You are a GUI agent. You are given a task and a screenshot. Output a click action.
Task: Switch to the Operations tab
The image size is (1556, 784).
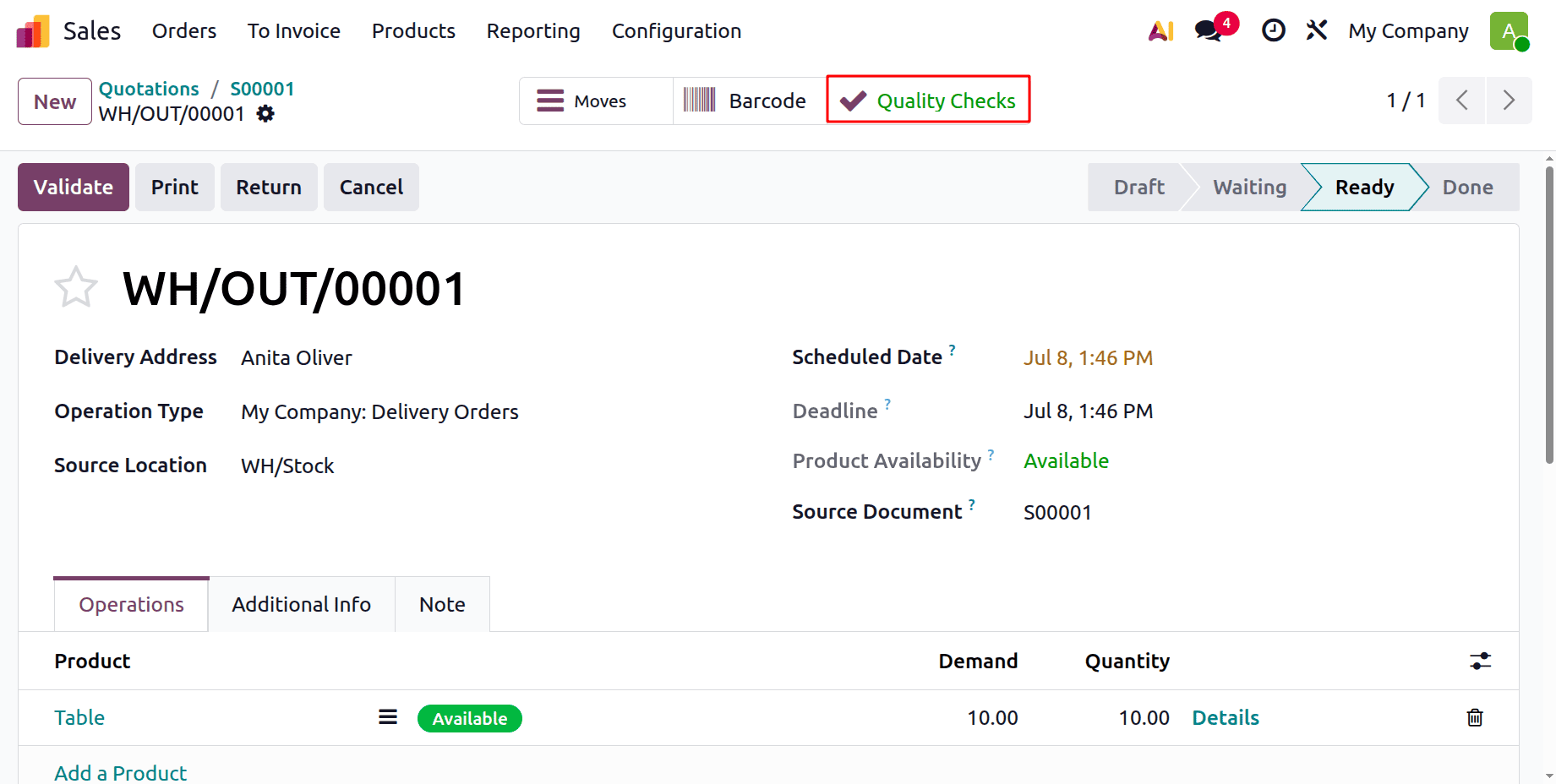131,604
